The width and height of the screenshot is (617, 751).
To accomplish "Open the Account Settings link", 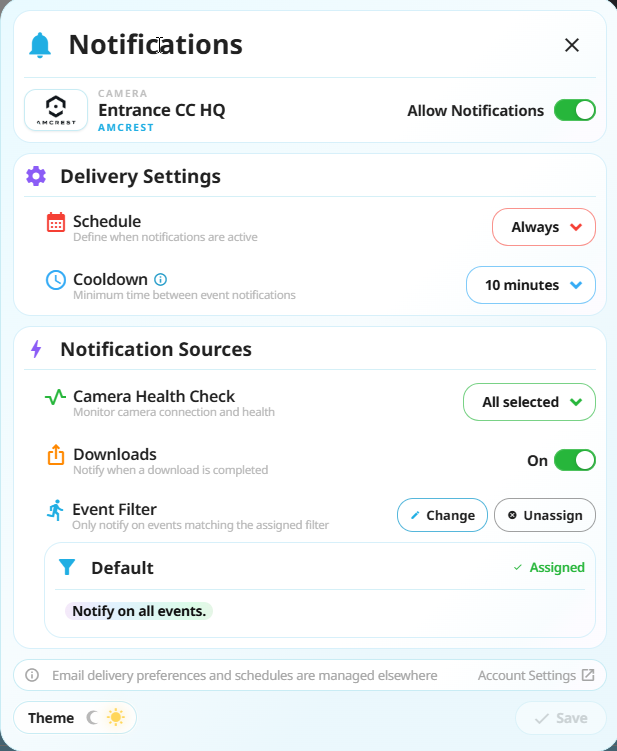I will tap(536, 675).
